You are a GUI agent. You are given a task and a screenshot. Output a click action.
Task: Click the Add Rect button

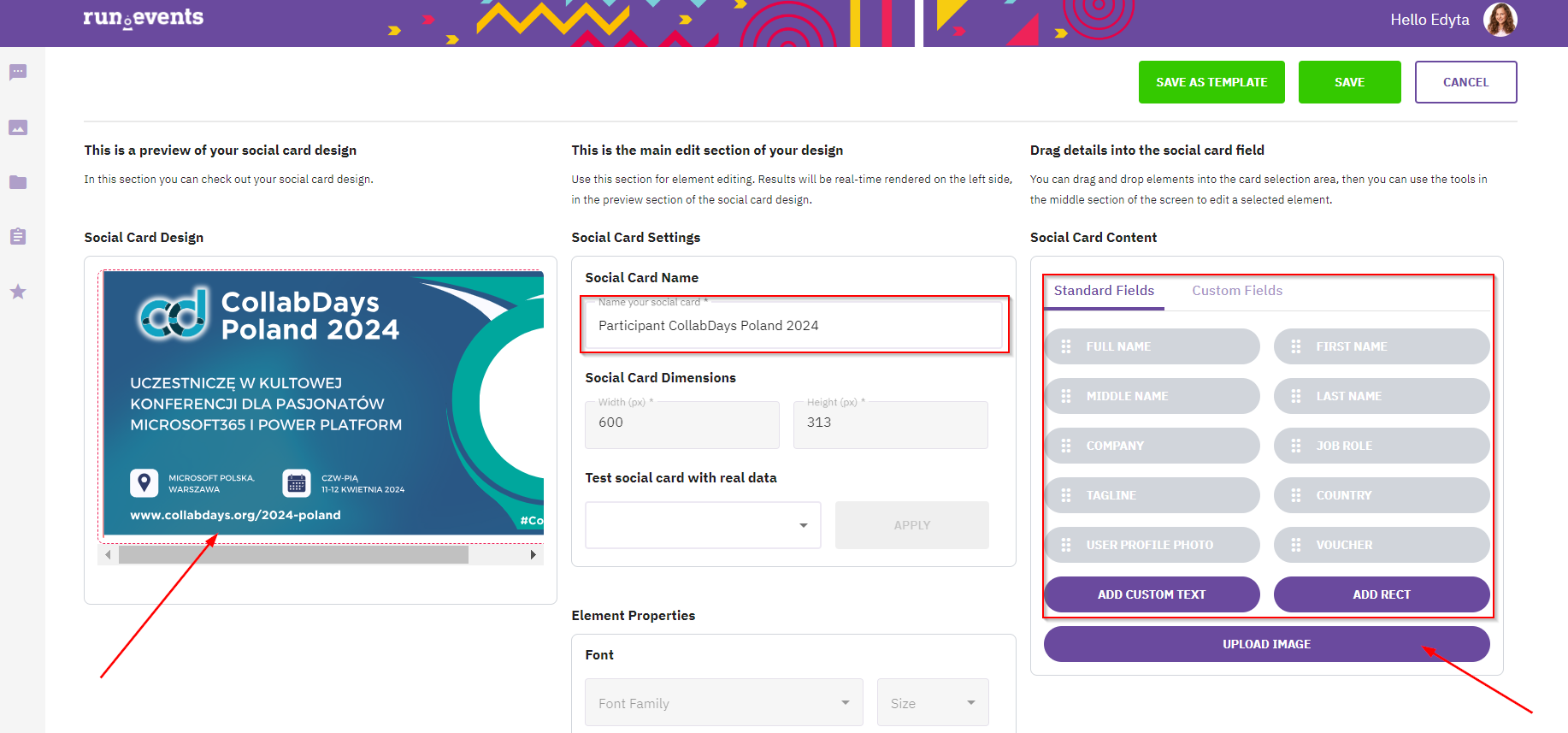(x=1382, y=594)
